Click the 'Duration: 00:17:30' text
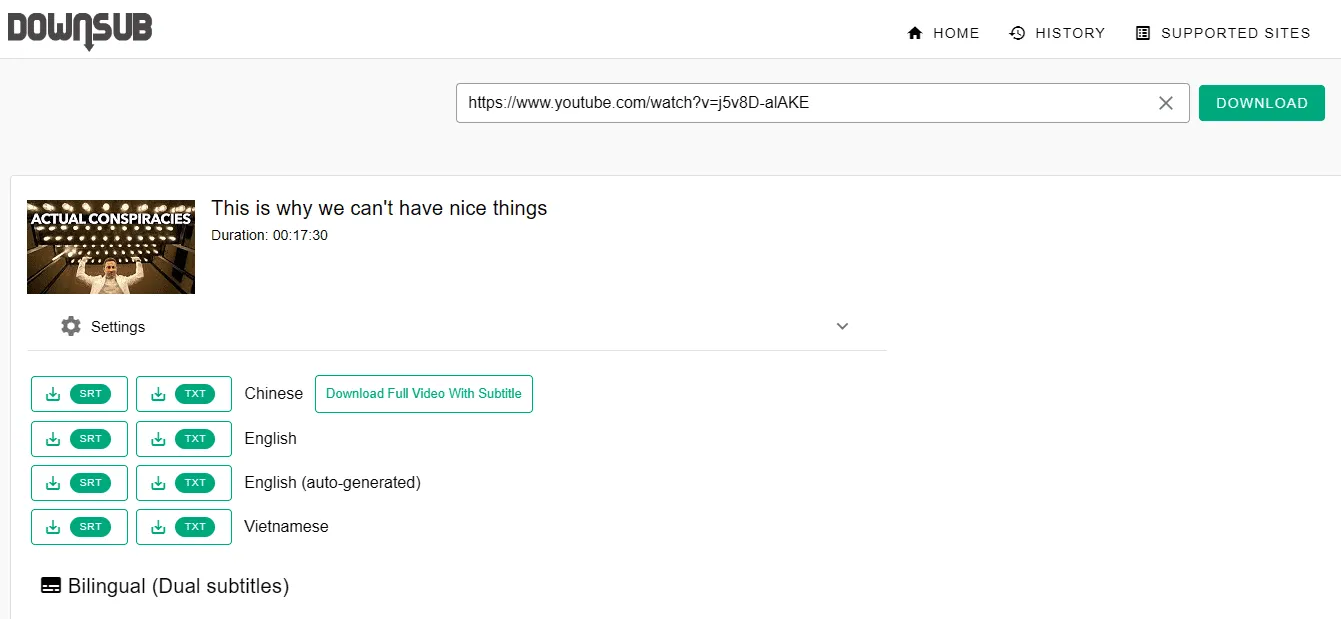 click(269, 236)
